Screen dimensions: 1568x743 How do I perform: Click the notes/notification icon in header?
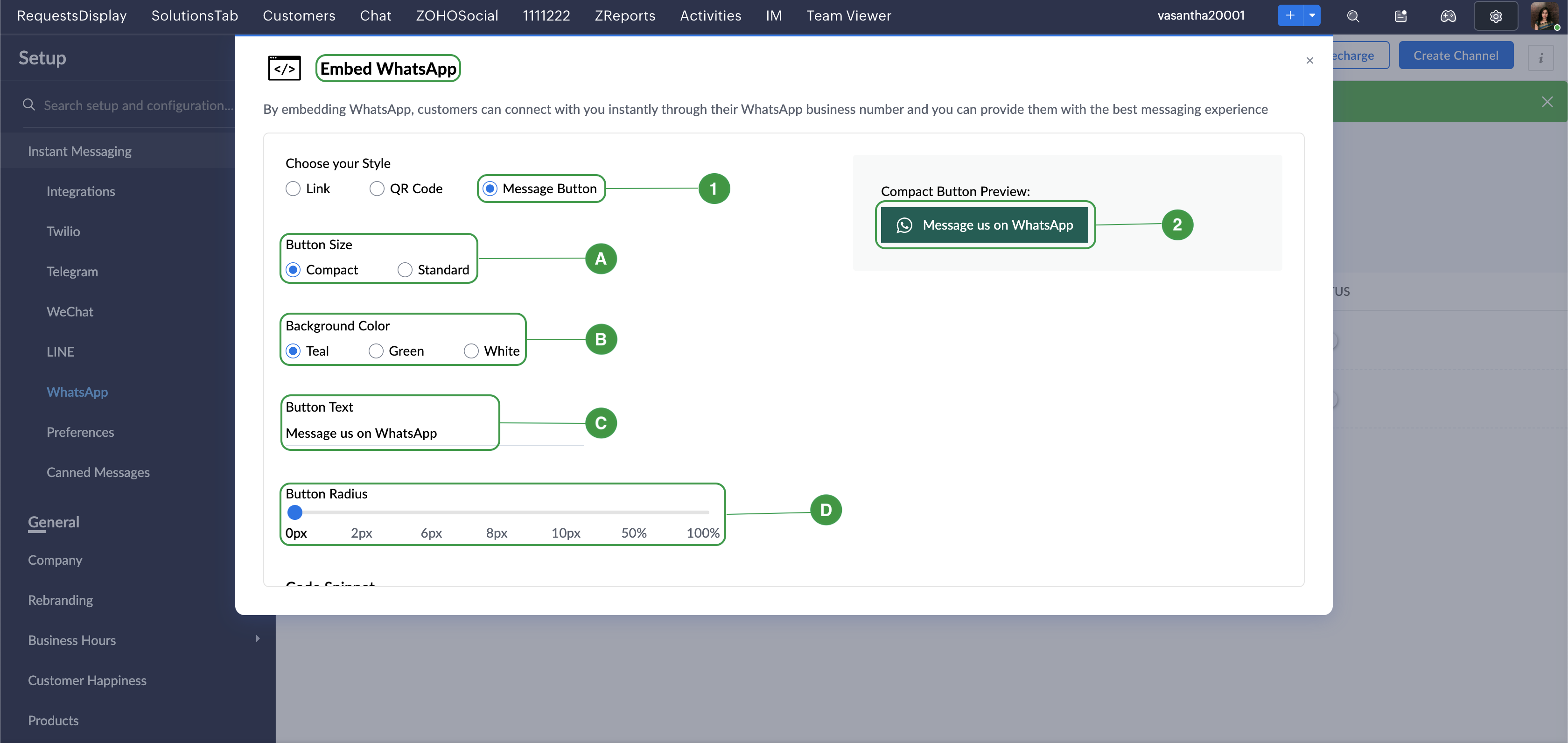(x=1400, y=16)
